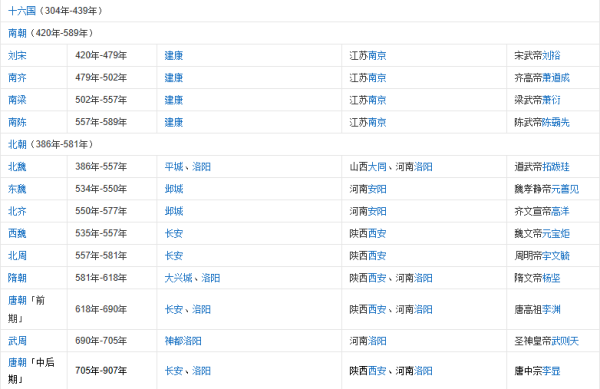The height and width of the screenshot is (389, 600).
Task: Open 唐朝 link in the 705年-907年 row
Action: coord(17,362)
